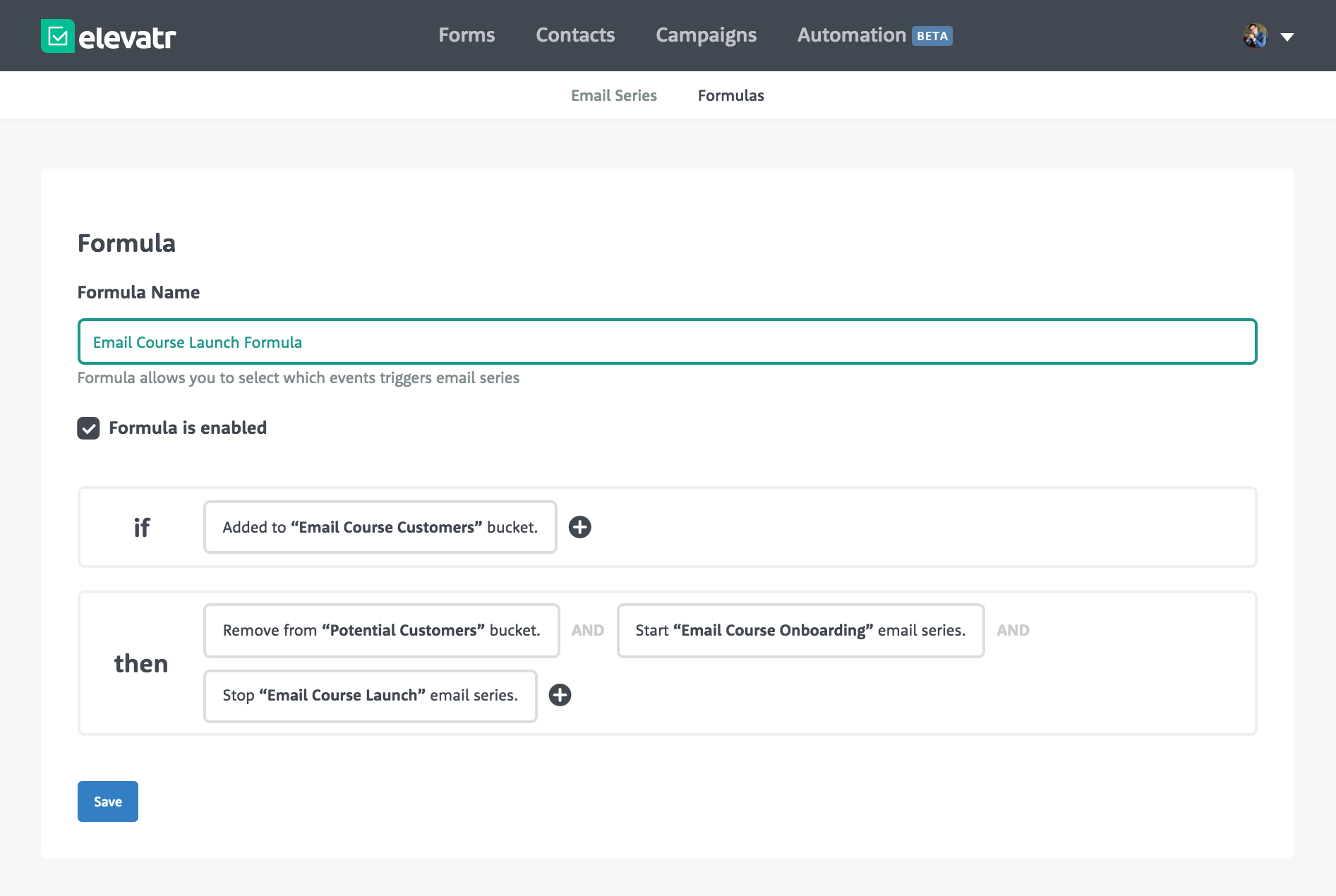Add a new condition to the if block
Image resolution: width=1336 pixels, height=896 pixels.
coord(580,527)
